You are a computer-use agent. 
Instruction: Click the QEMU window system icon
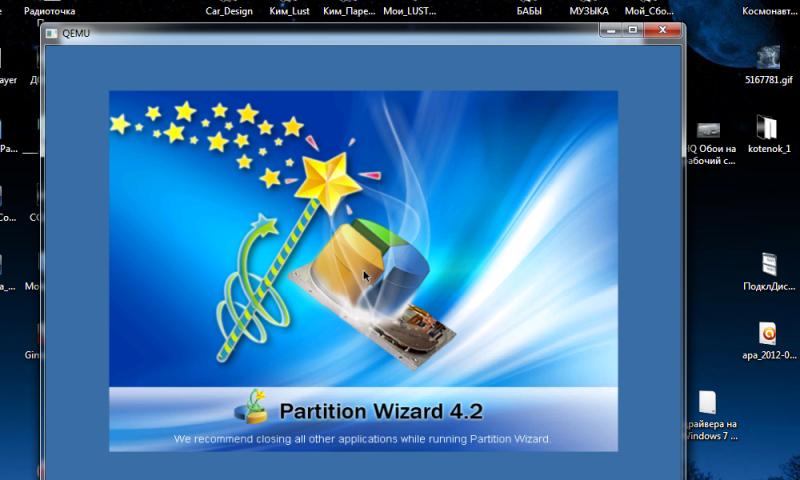(53, 33)
